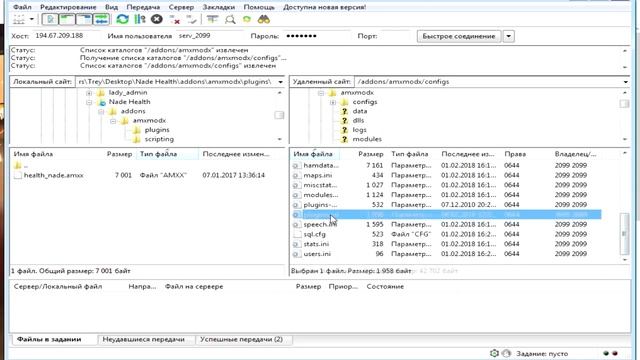640x360 pixels.
Task: Click the maps.ini file icon
Action: tap(296, 176)
